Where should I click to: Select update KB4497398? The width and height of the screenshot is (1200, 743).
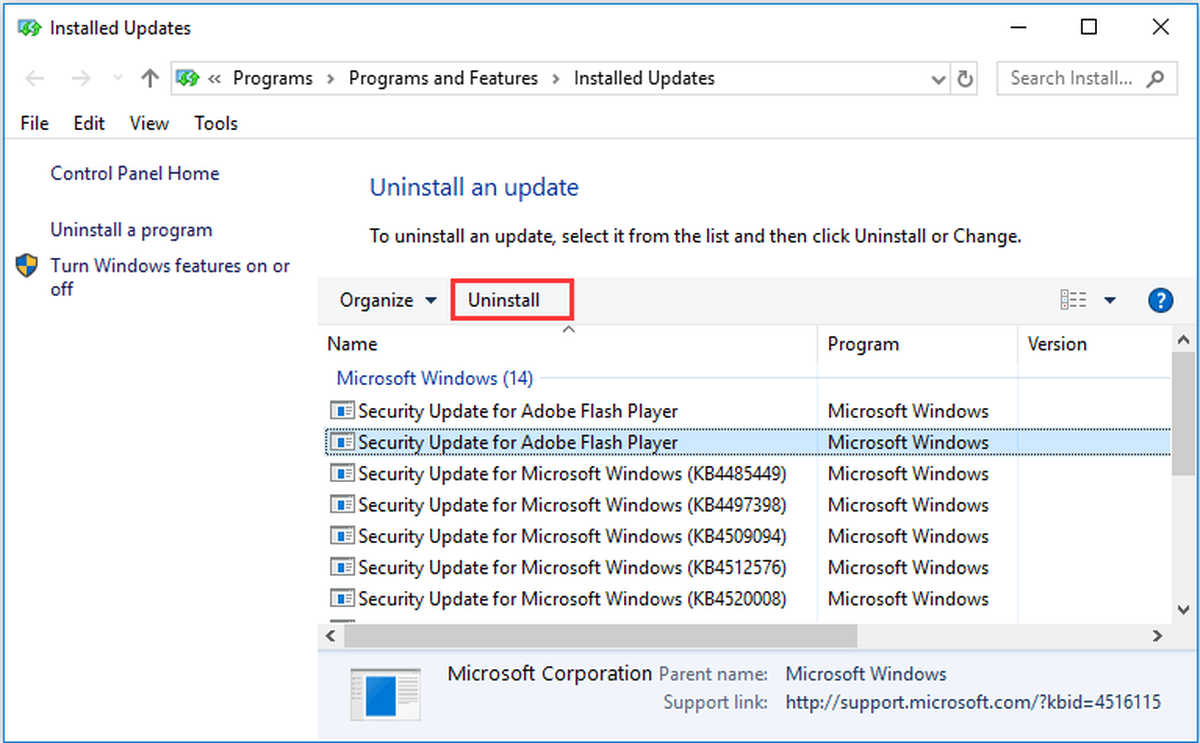point(572,504)
